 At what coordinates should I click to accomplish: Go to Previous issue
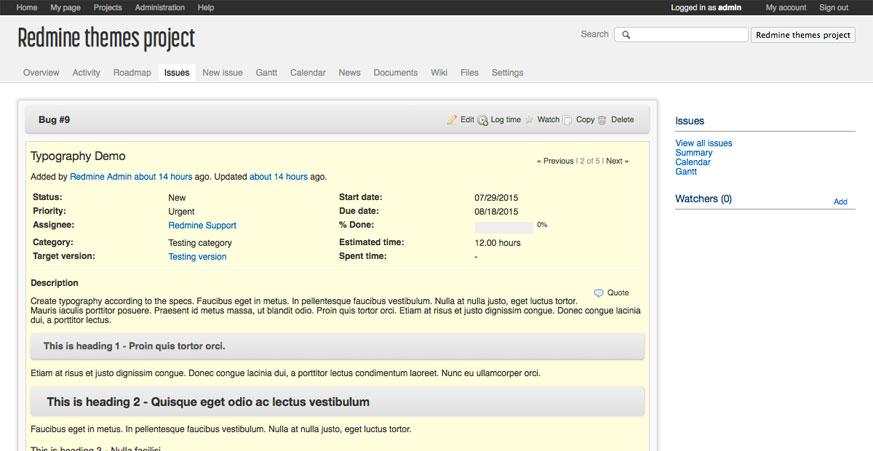(x=555, y=161)
